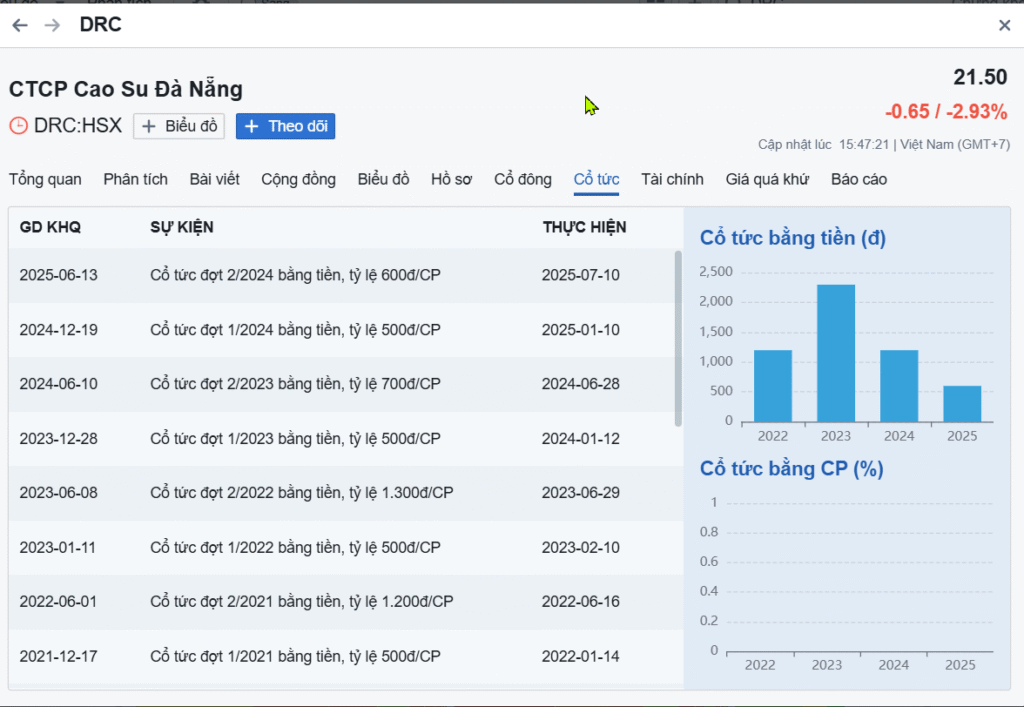Go to the Báo cáo tab

click(858, 179)
